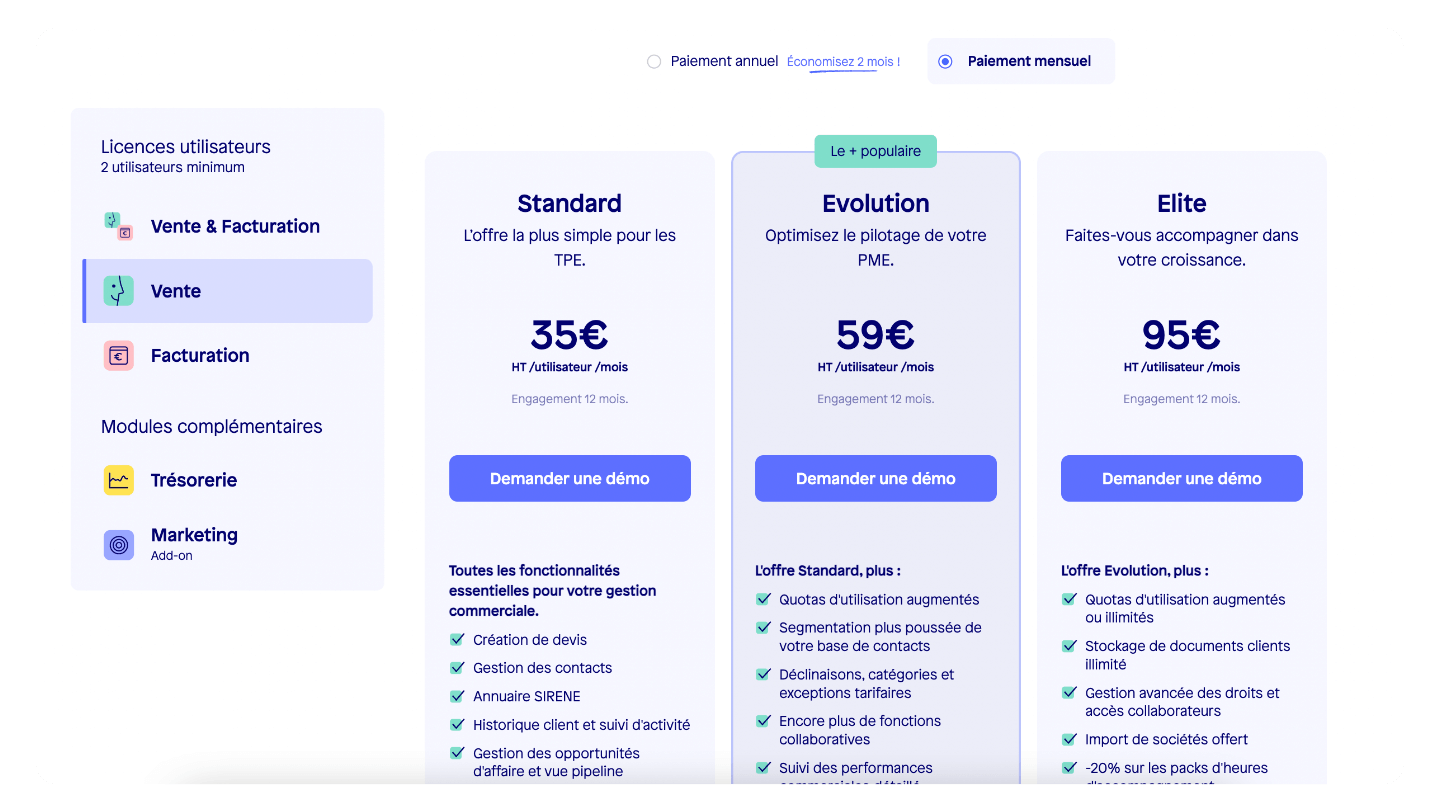The image size is (1440, 810).
Task: Click the Vente sidebar icon
Action: tap(119, 291)
